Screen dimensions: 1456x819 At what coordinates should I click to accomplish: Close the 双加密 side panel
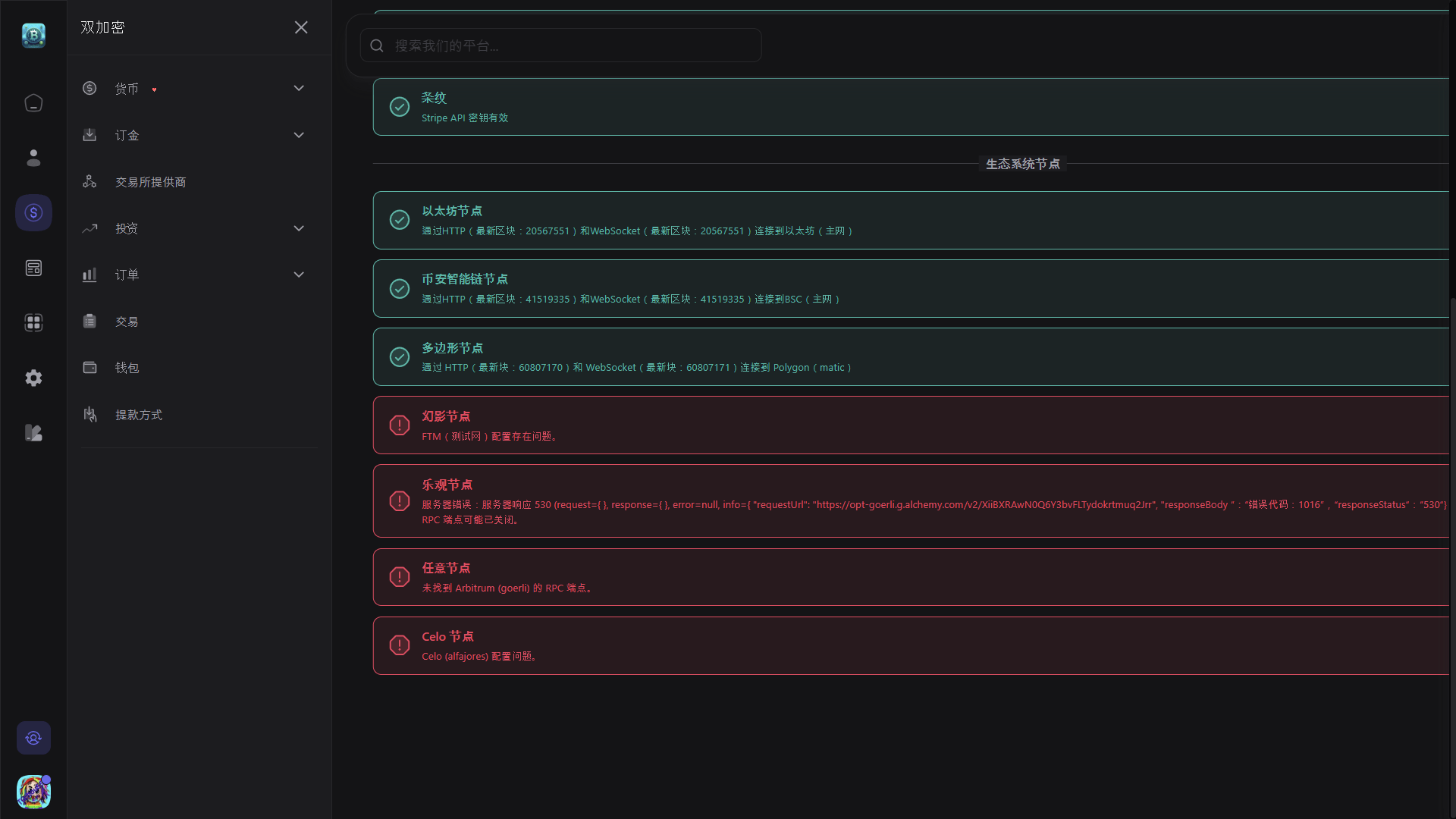301,27
